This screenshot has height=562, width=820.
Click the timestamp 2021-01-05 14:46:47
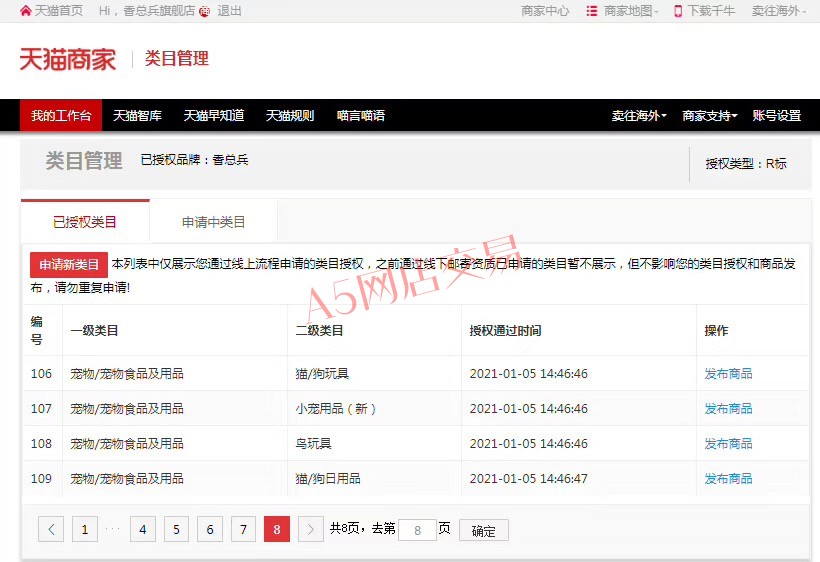click(528, 478)
